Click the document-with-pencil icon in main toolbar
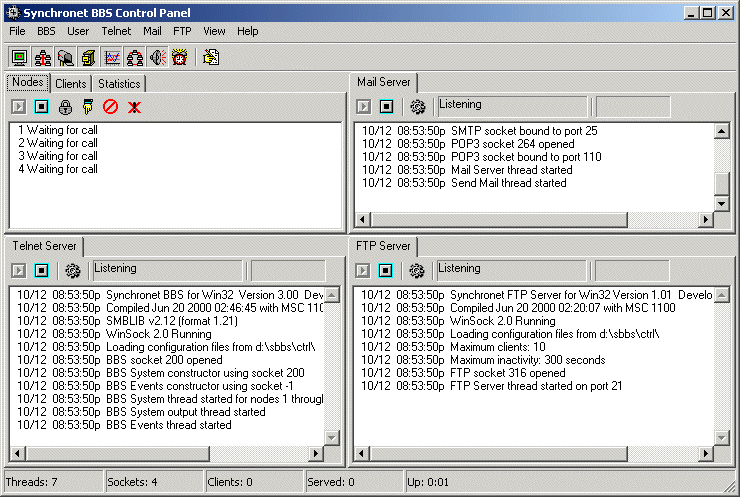Screen dimensions: 740x497 click(x=210, y=58)
